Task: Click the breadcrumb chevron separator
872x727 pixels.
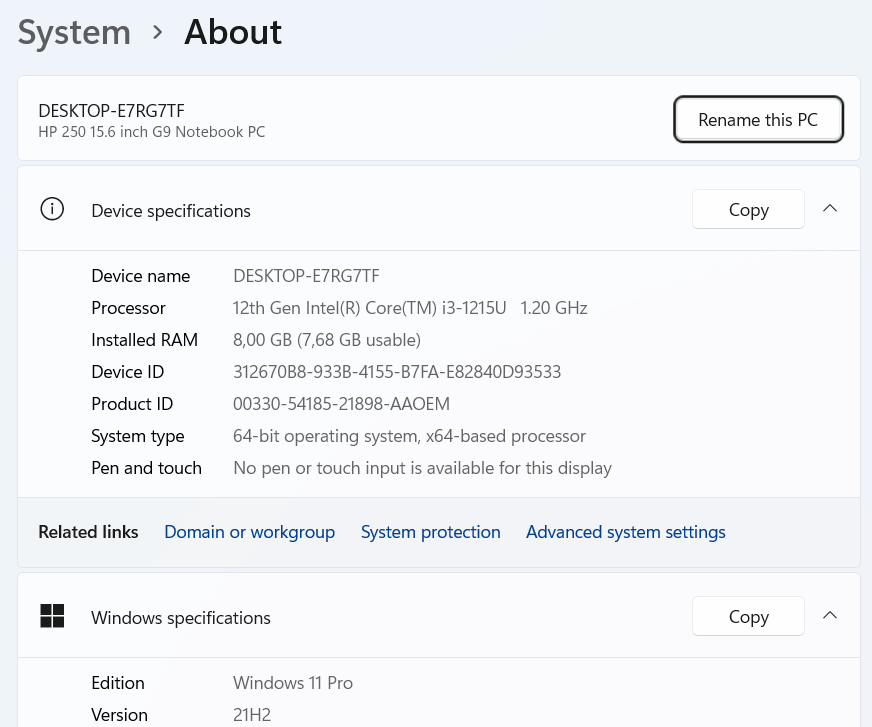Action: click(x=158, y=32)
